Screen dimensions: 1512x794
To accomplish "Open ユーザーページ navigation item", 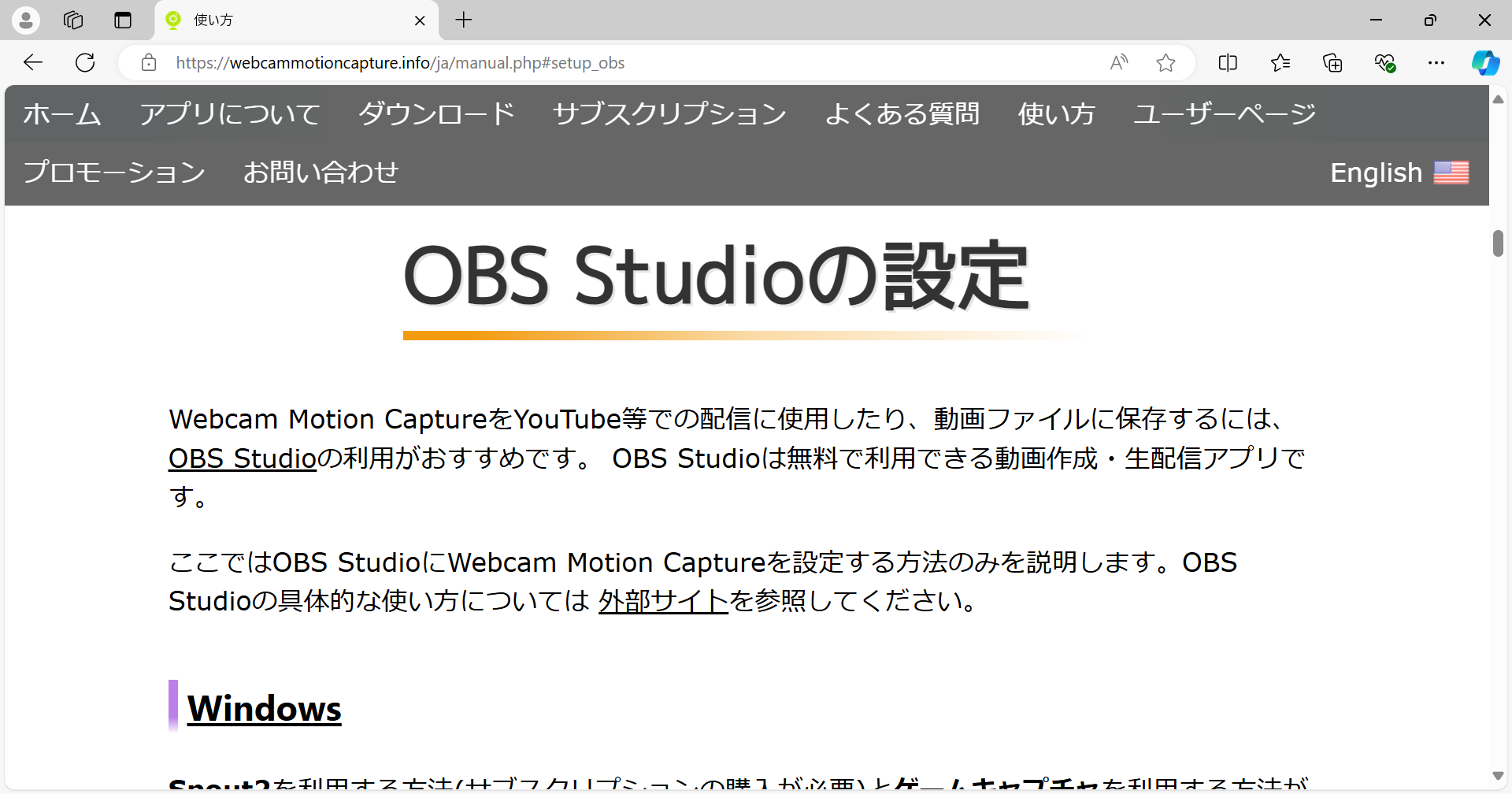I will coord(1225,114).
